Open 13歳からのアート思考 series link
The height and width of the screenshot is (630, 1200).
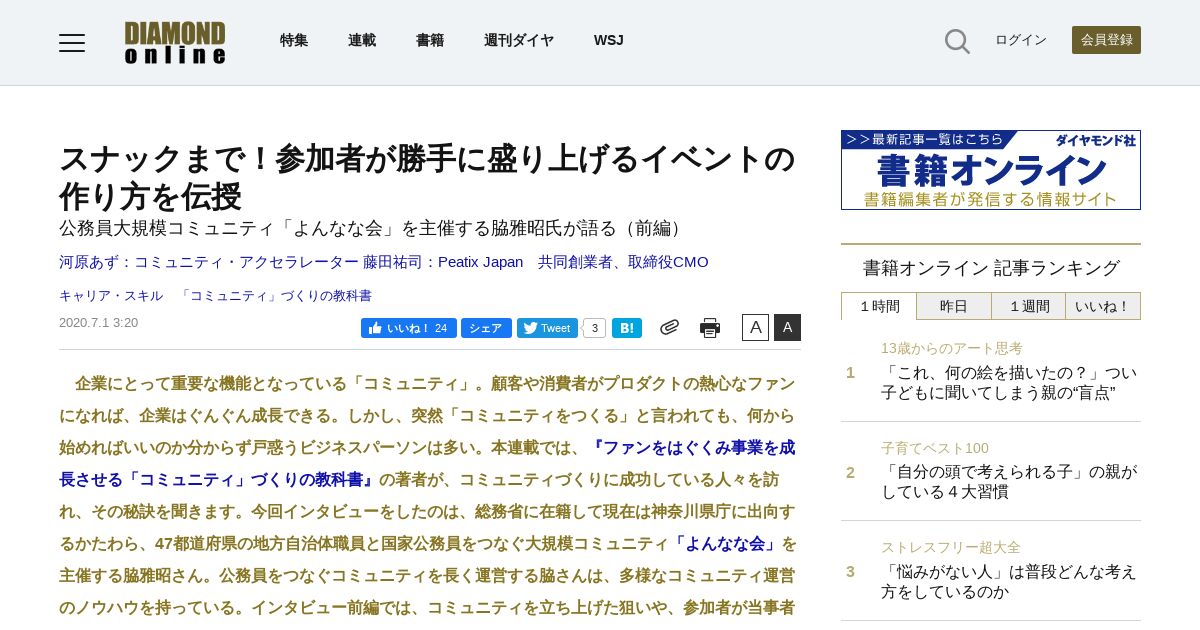coord(952,348)
